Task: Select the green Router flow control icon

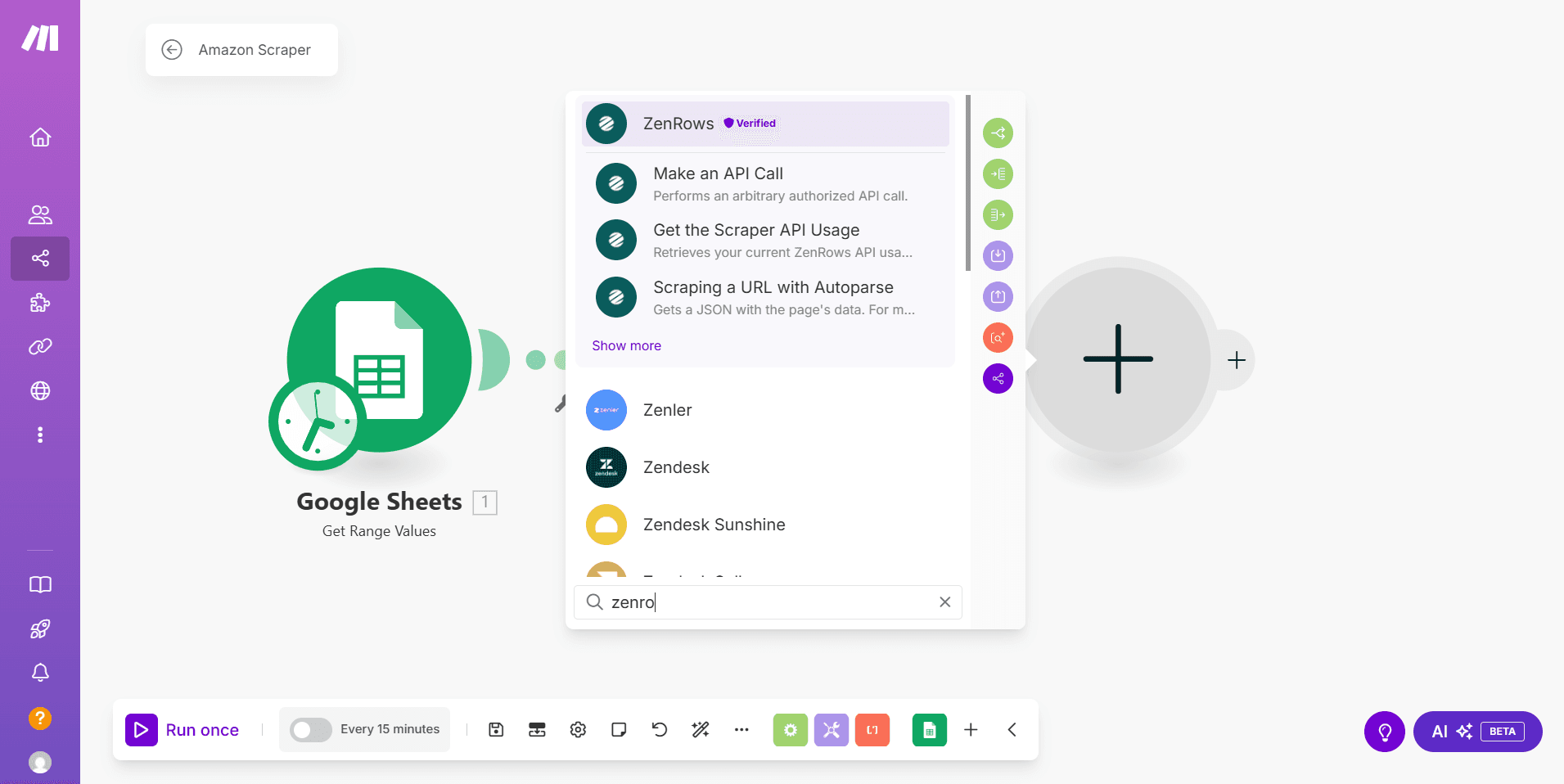Action: [x=998, y=133]
